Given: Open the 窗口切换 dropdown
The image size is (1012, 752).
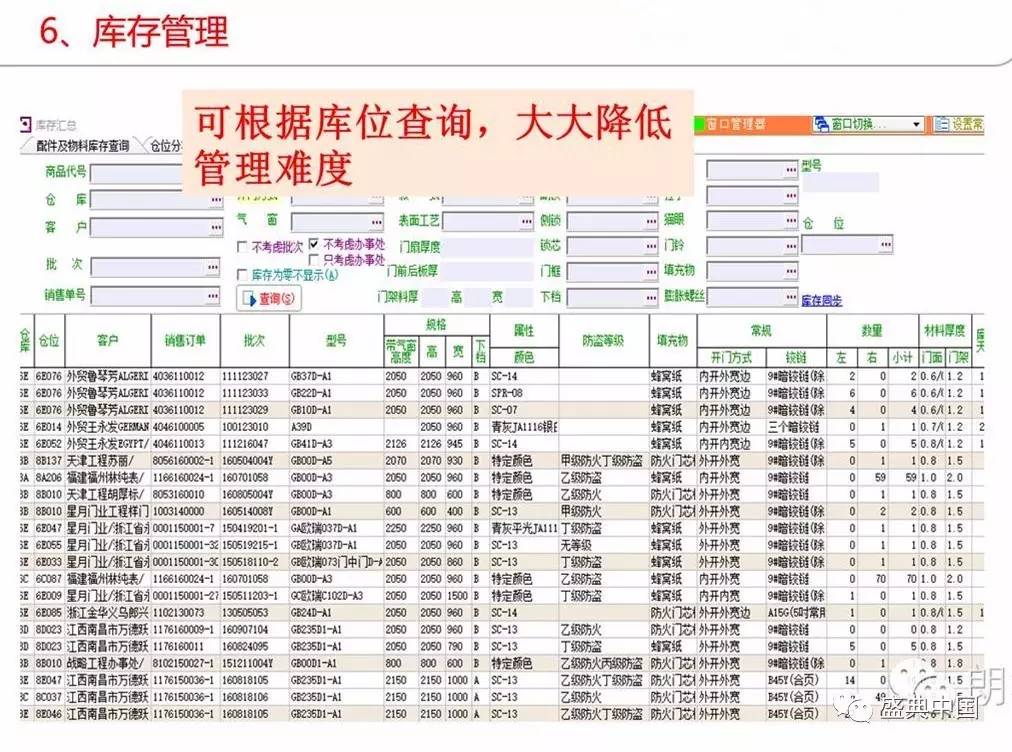Looking at the screenshot, I should tap(916, 125).
